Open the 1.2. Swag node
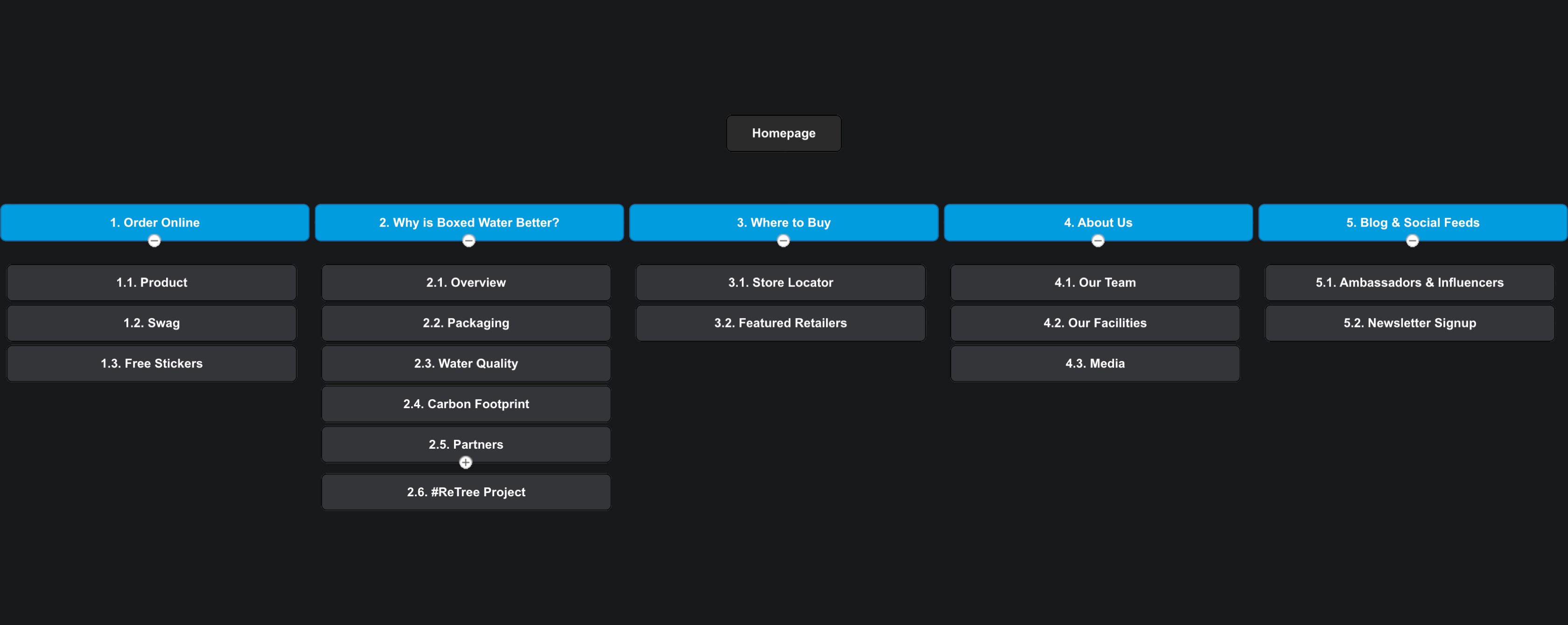 152,323
